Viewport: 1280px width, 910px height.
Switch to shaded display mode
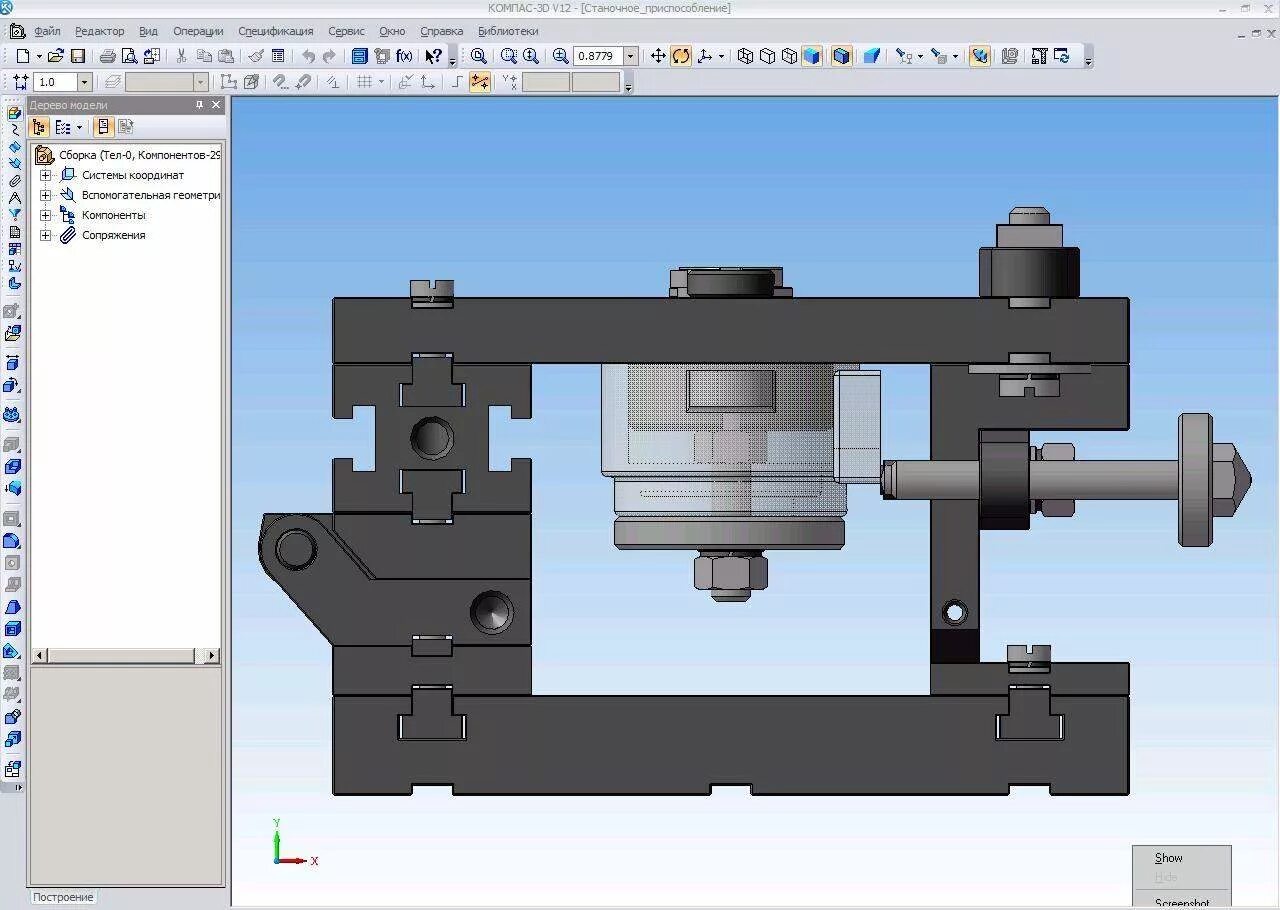click(x=812, y=56)
